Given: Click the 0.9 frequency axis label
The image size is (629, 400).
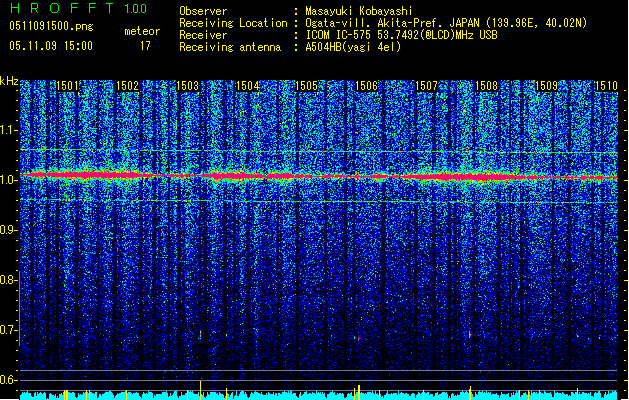Looking at the screenshot, I should (x=9, y=230).
